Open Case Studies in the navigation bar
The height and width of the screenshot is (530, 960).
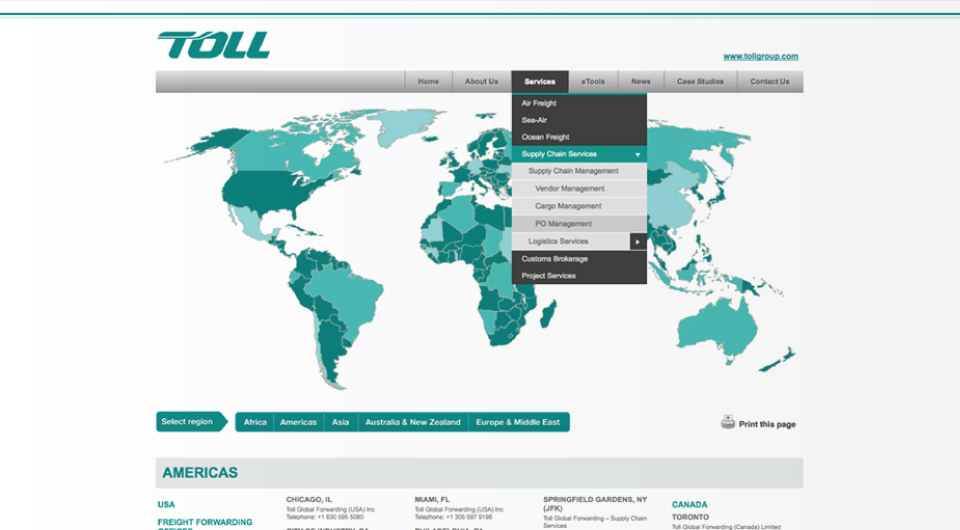tap(700, 81)
